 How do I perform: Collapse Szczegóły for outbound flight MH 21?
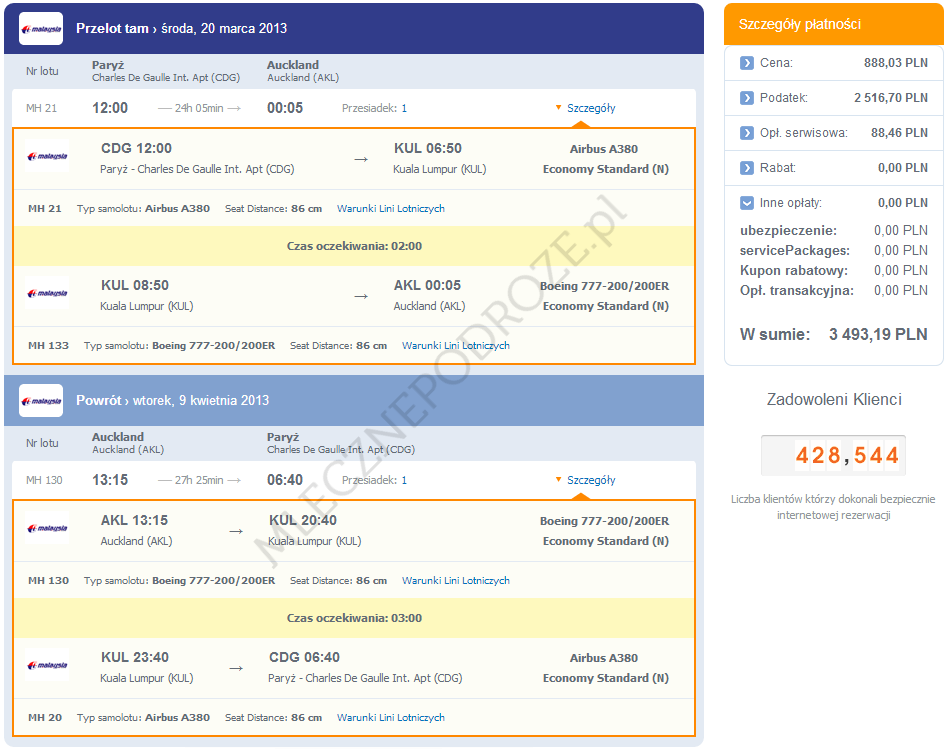coord(590,108)
